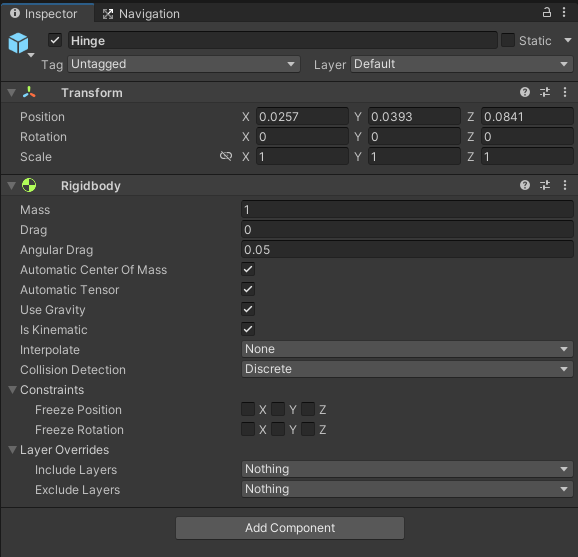The width and height of the screenshot is (578, 557).
Task: Open the Collision Detection dropdown
Action: 407,369
